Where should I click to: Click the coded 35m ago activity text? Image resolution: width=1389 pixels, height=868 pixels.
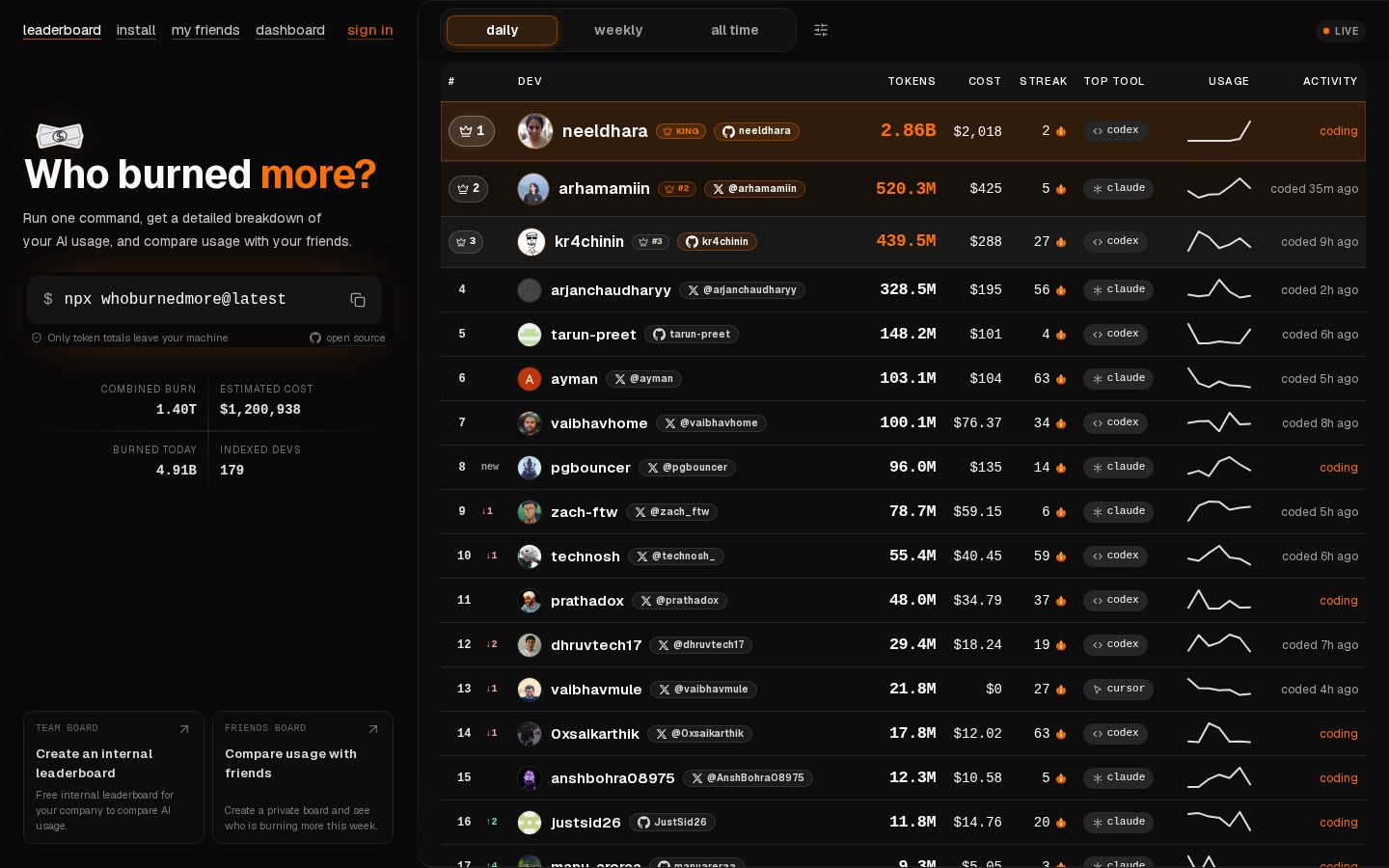pos(1314,189)
